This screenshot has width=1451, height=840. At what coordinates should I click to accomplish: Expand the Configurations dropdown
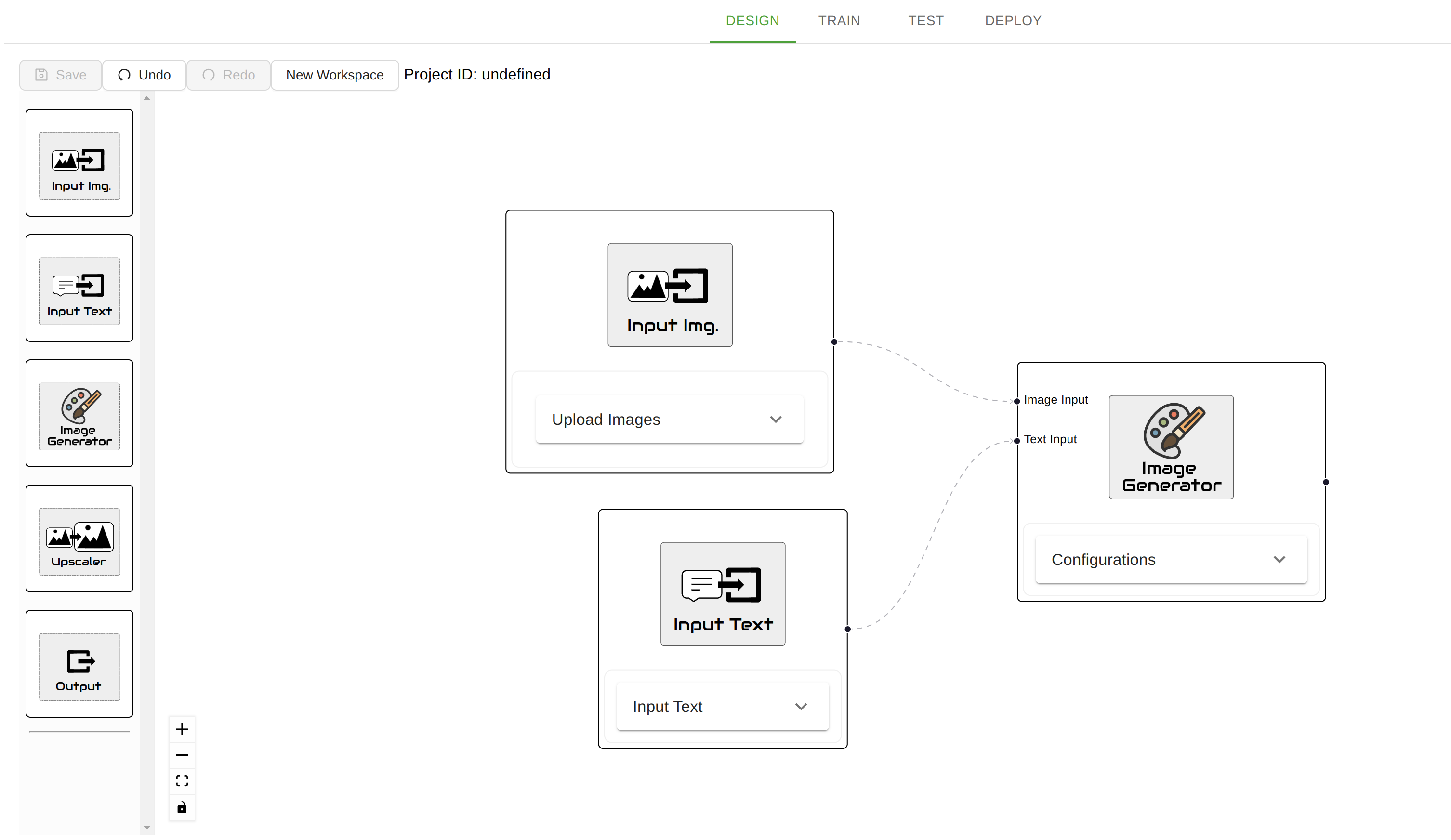(1171, 560)
